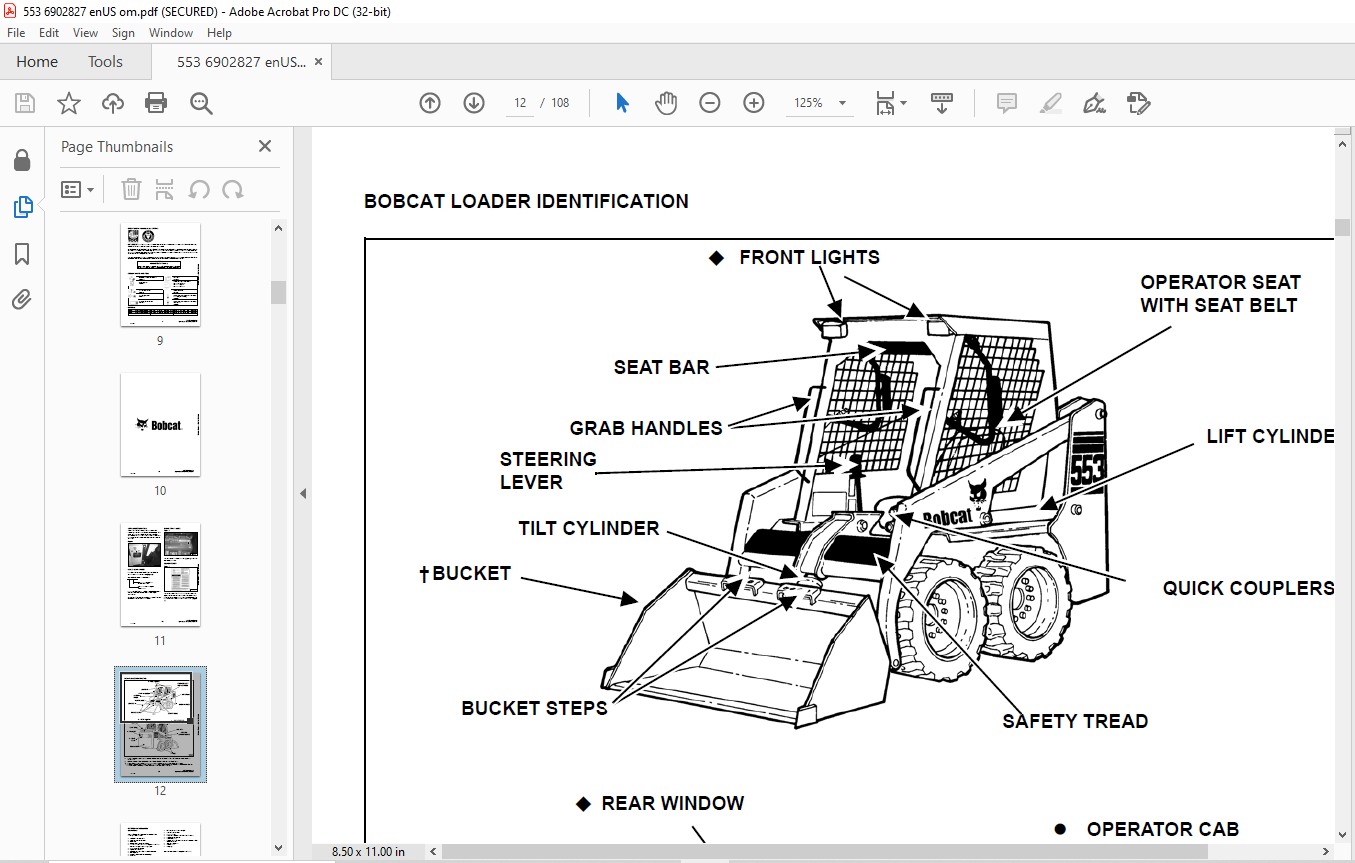Switch to the Home tab
This screenshot has height=863, width=1355.
point(37,62)
